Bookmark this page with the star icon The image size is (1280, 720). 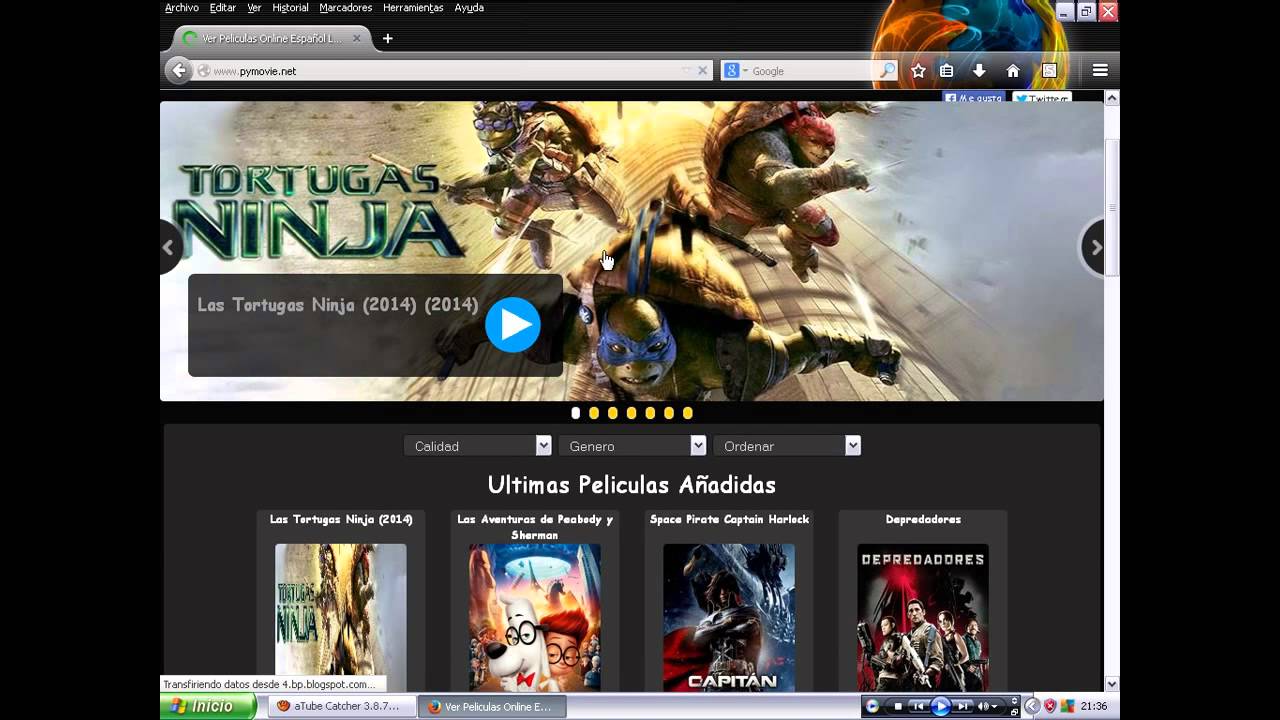918,70
